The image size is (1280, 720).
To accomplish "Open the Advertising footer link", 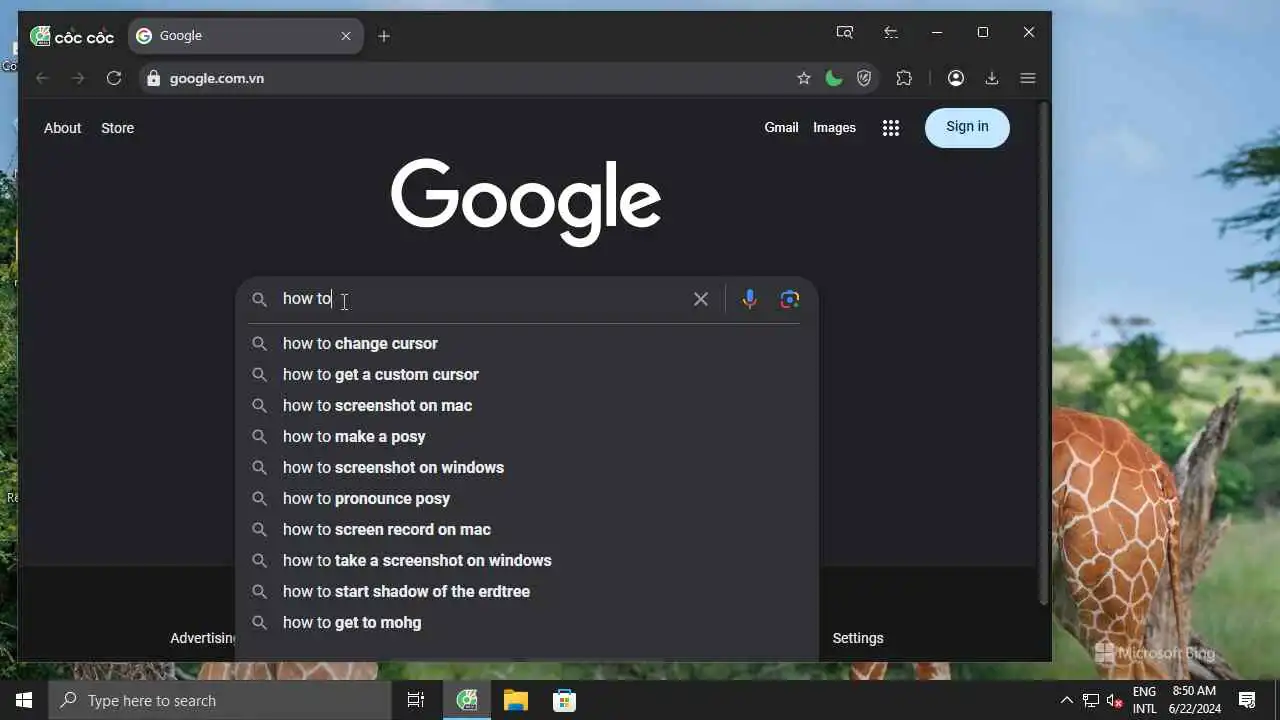I will 203,638.
